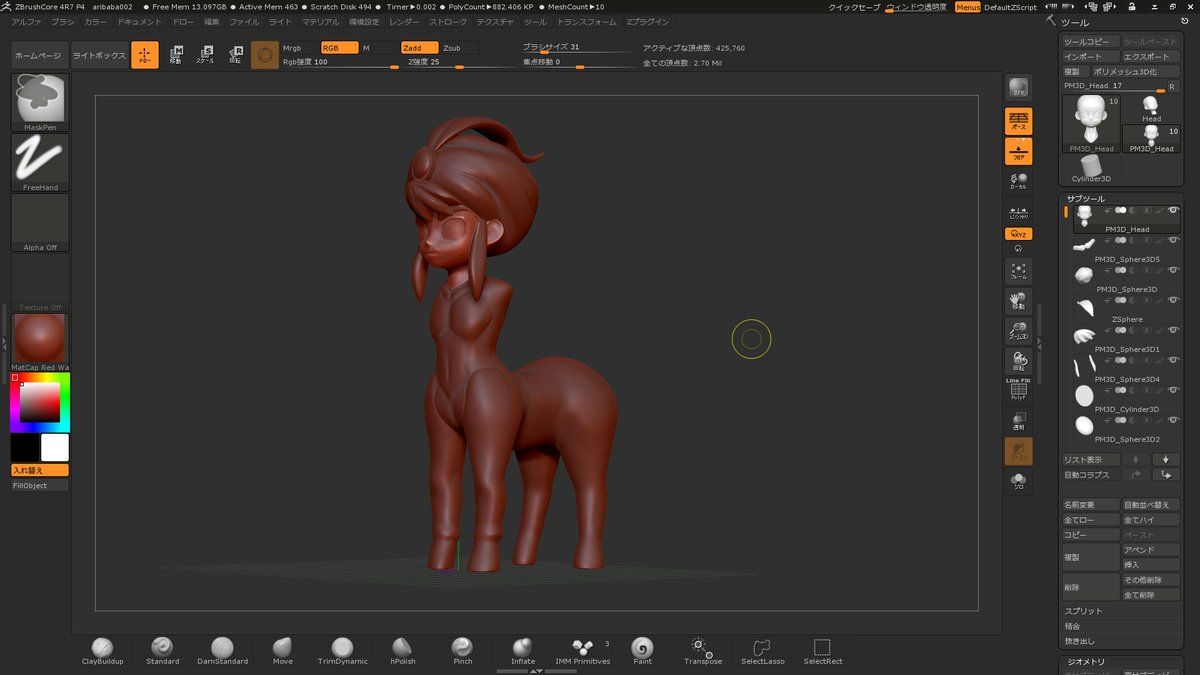Click the Scale (スケール) mode icon
This screenshot has height=675, width=1200.
pos(205,55)
